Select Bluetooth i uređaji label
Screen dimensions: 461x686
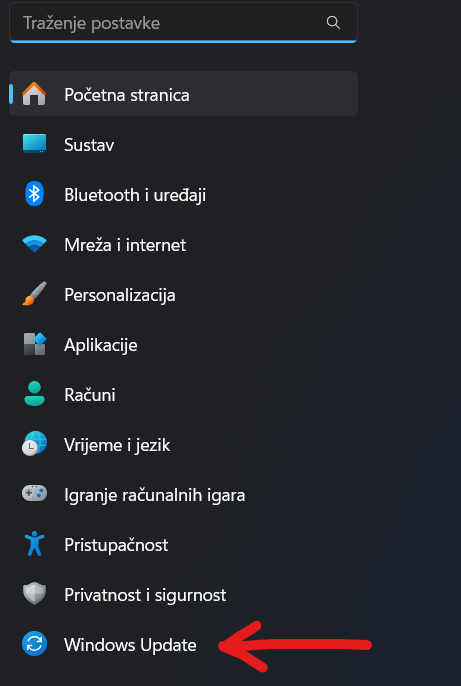click(x=135, y=195)
